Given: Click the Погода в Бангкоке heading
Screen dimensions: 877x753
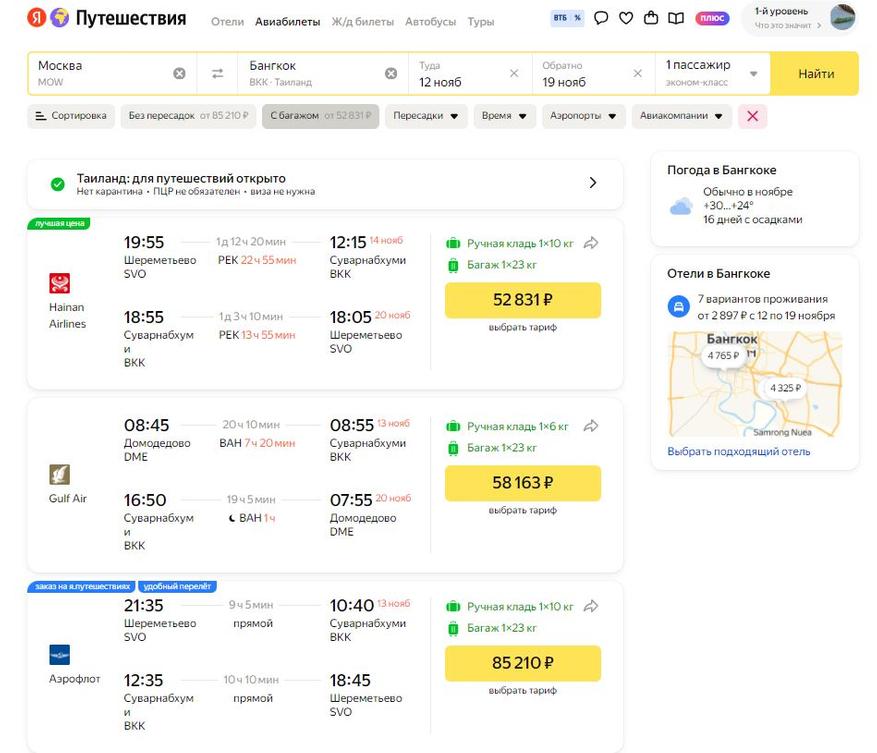Looking at the screenshot, I should point(722,170).
